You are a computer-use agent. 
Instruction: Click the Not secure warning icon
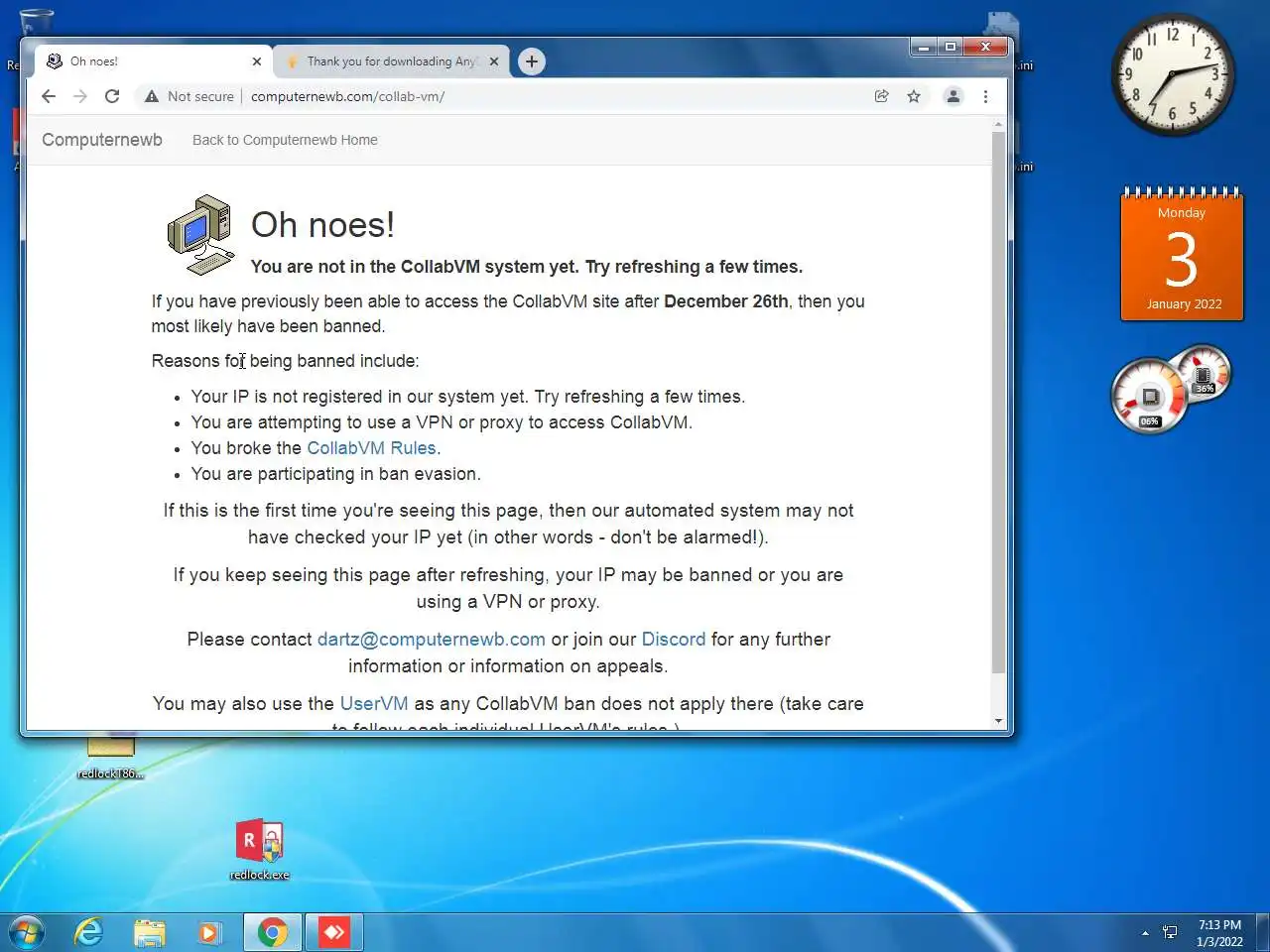pyautogui.click(x=152, y=96)
